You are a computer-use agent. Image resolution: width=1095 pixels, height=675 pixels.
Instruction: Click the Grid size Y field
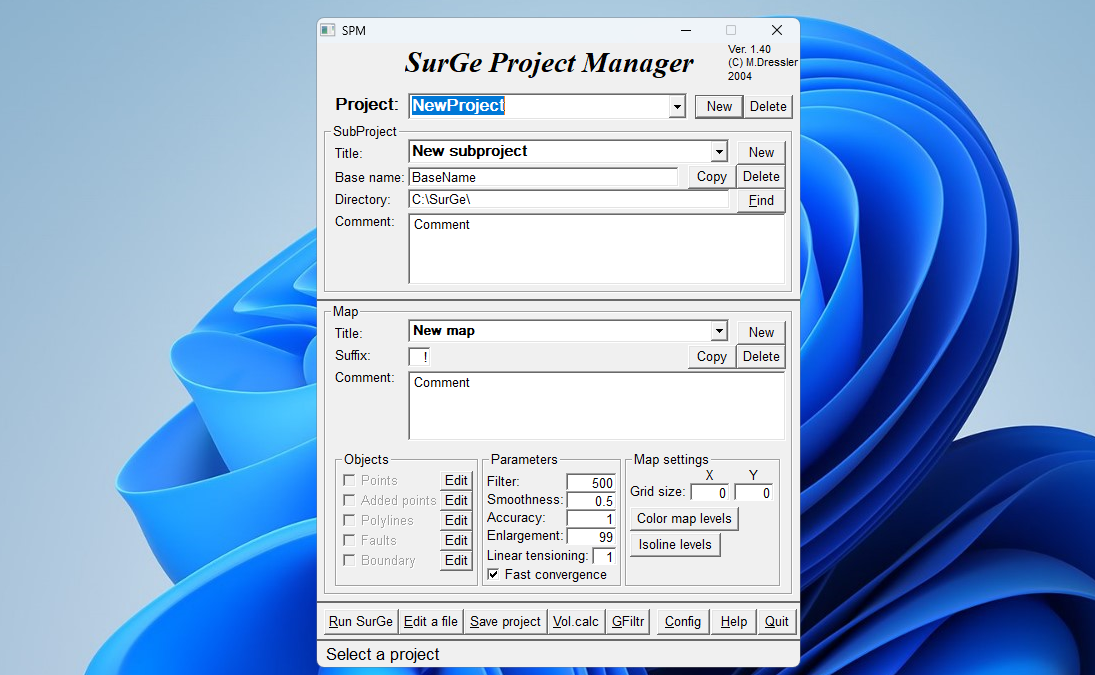754,493
